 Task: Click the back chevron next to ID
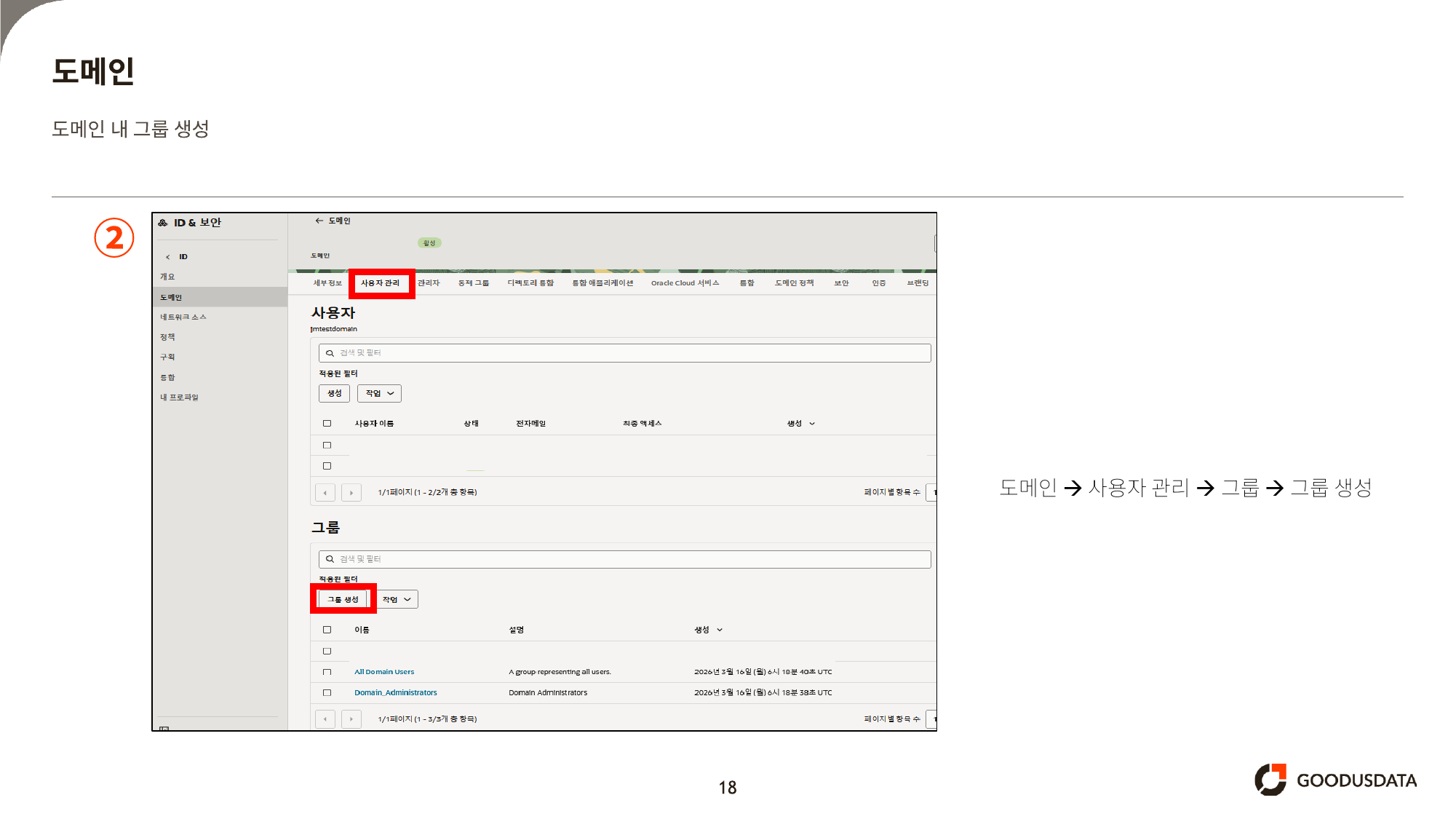[x=167, y=257]
